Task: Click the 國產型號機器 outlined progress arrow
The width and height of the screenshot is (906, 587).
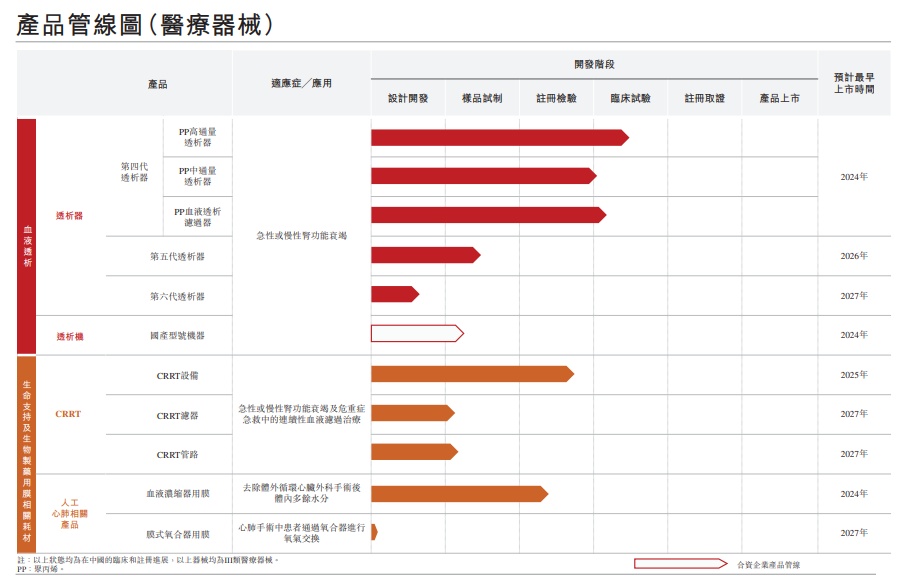Action: (417, 333)
